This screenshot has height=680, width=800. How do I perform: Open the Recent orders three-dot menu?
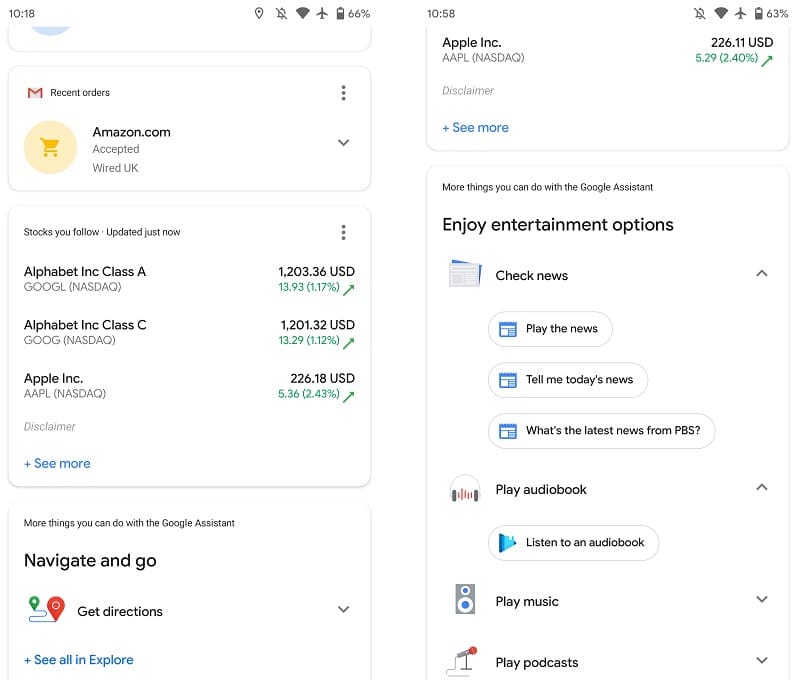343,93
